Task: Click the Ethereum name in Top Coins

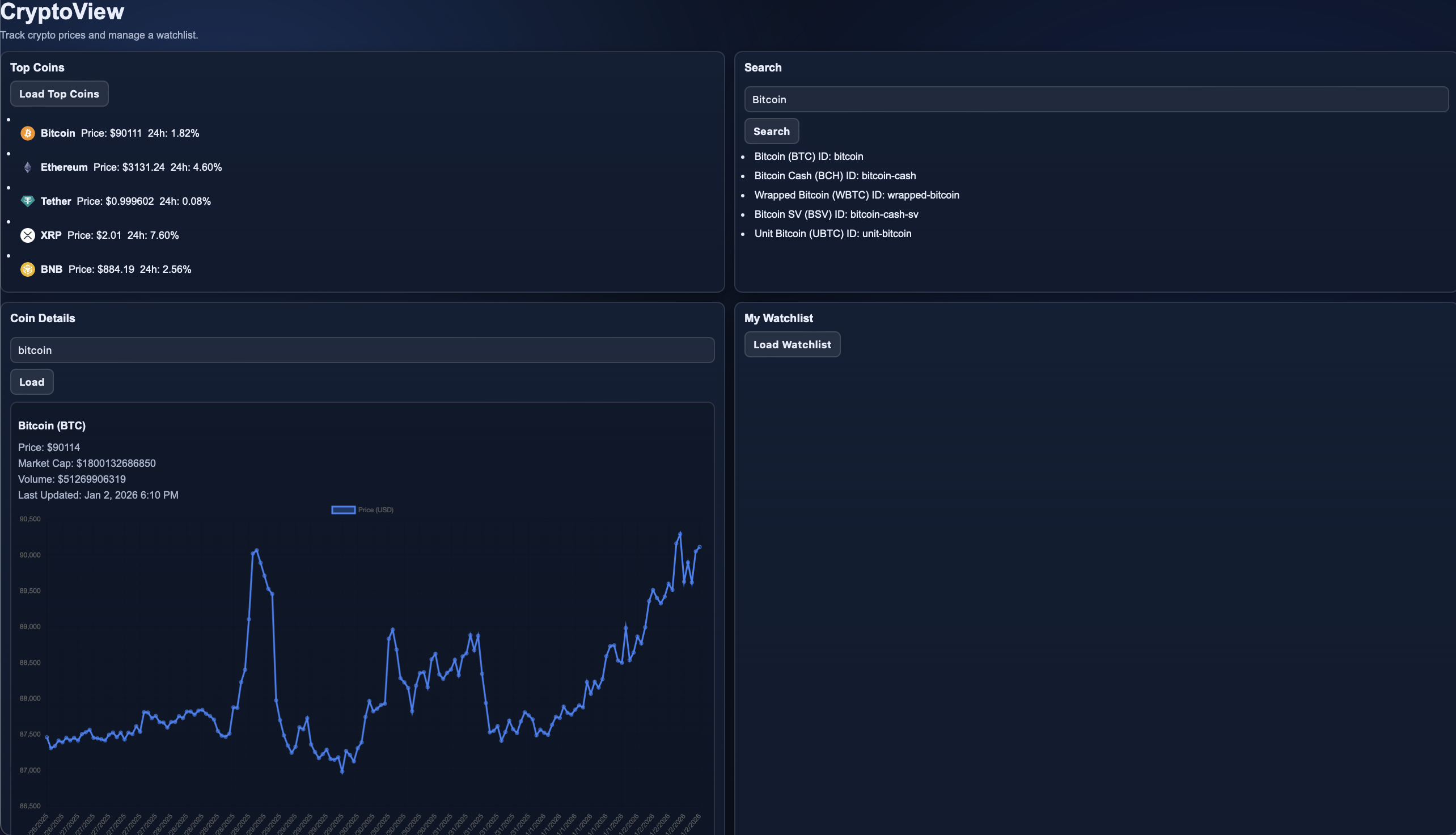Action: pyautogui.click(x=64, y=167)
